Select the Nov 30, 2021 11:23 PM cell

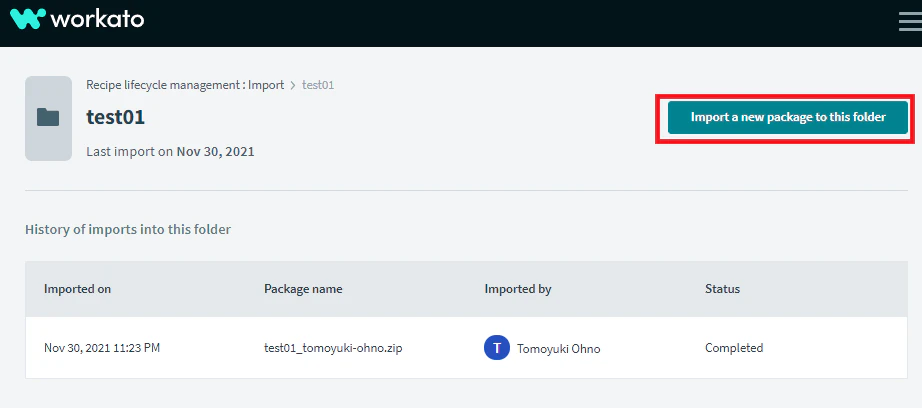(x=102, y=348)
